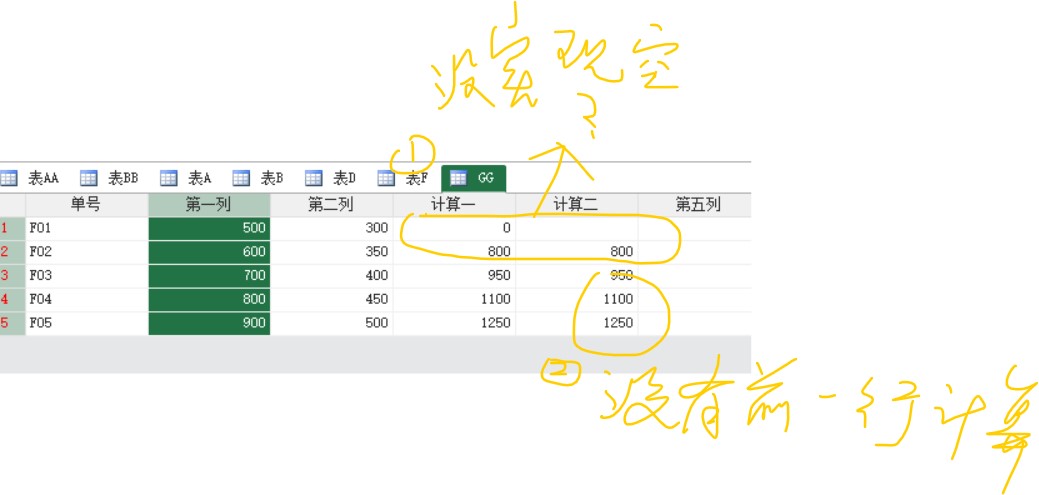The height and width of the screenshot is (495, 1039).
Task: Click 计算一 cell in row F05
Action: [x=454, y=323]
